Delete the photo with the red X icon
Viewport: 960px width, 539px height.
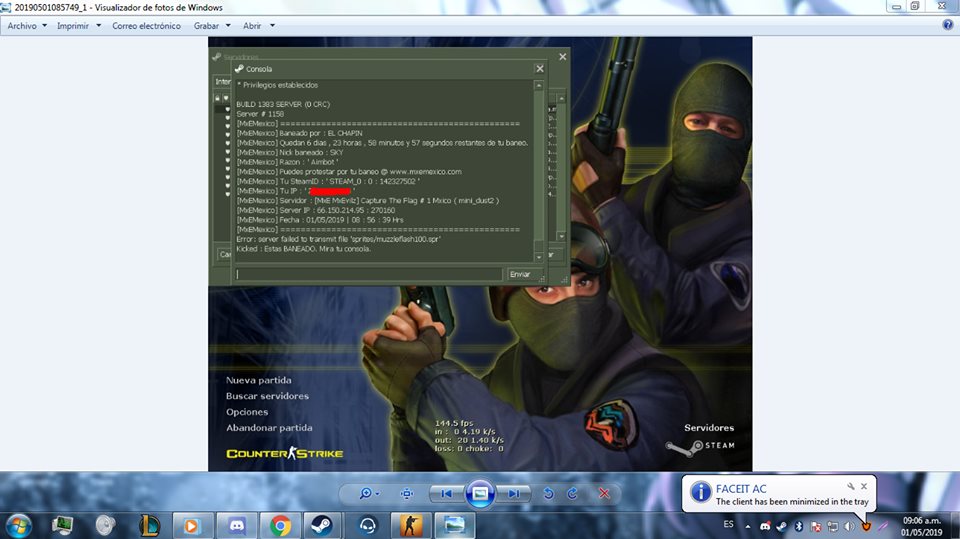[x=604, y=494]
